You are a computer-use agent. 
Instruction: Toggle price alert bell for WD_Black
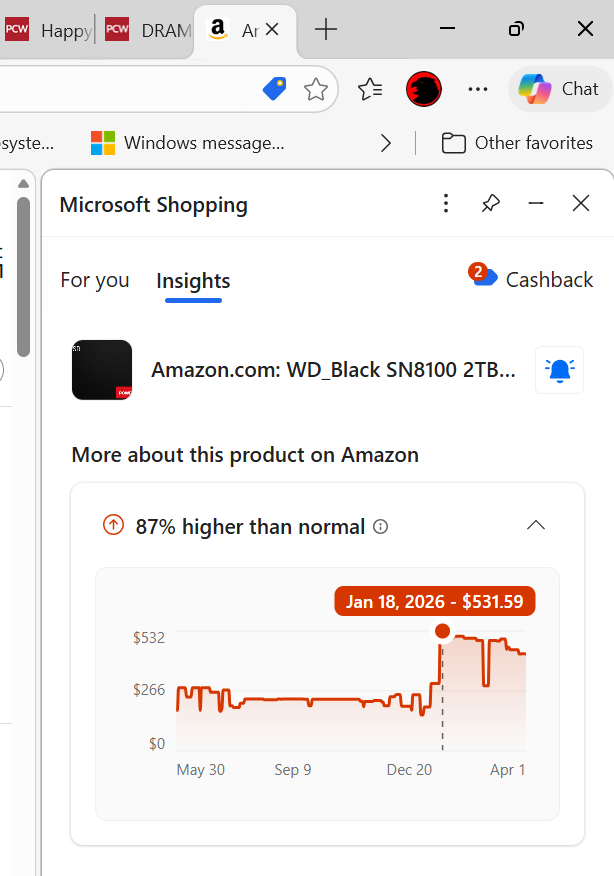[559, 370]
